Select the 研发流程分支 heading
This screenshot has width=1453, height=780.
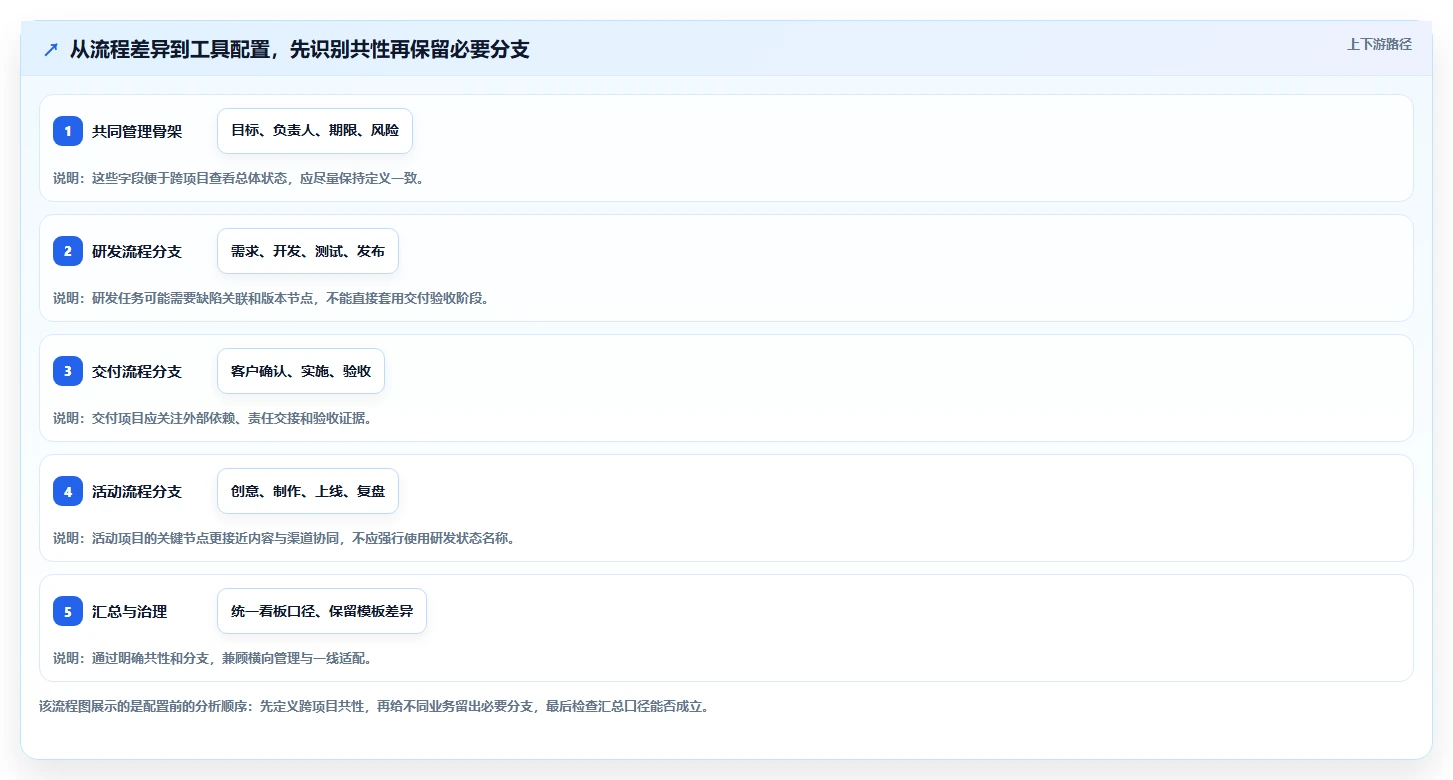tap(137, 251)
